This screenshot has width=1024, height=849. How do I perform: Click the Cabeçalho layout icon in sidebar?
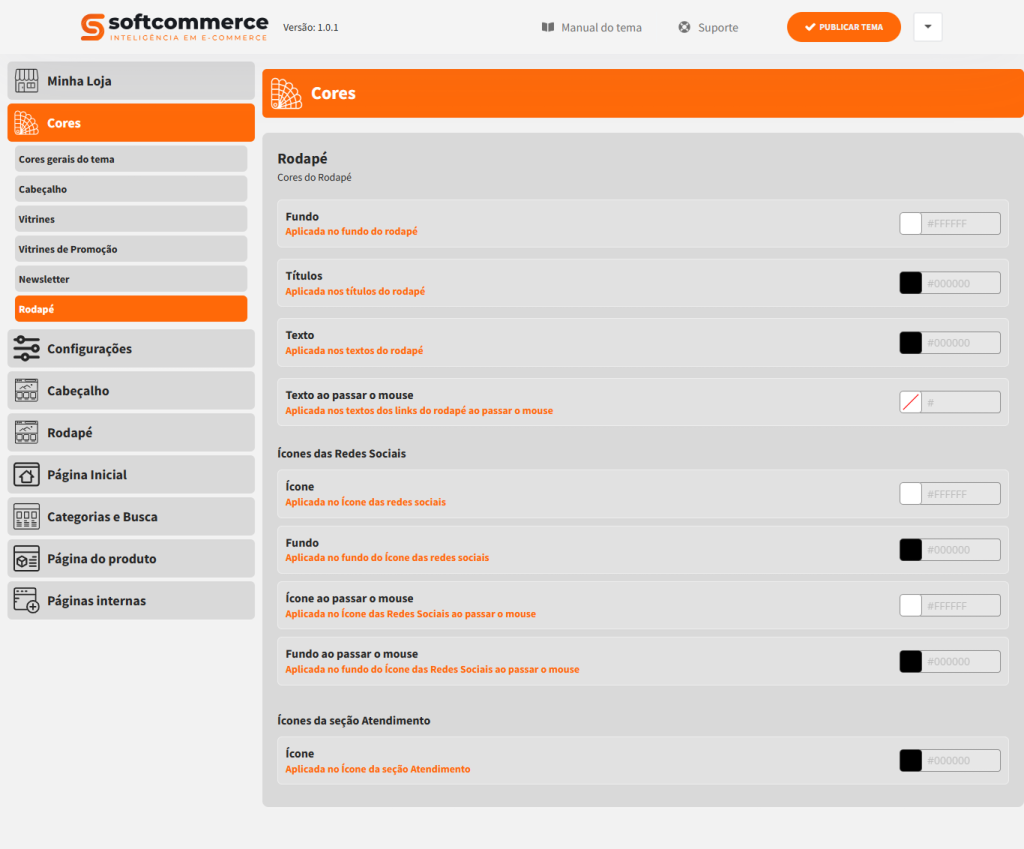coord(27,391)
